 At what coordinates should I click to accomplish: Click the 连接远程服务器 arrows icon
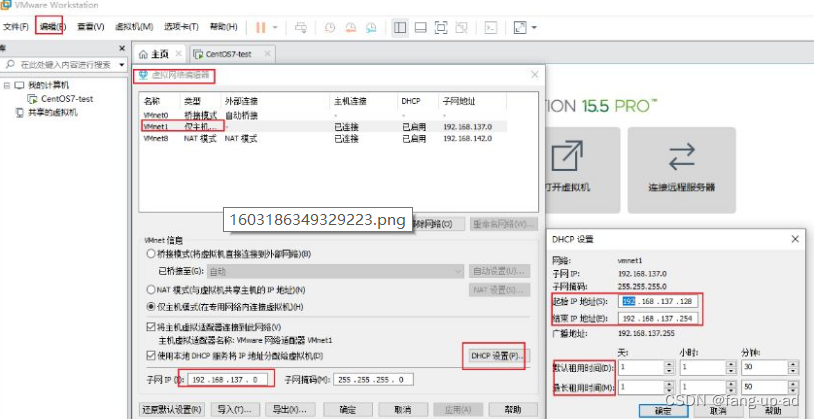tap(682, 157)
